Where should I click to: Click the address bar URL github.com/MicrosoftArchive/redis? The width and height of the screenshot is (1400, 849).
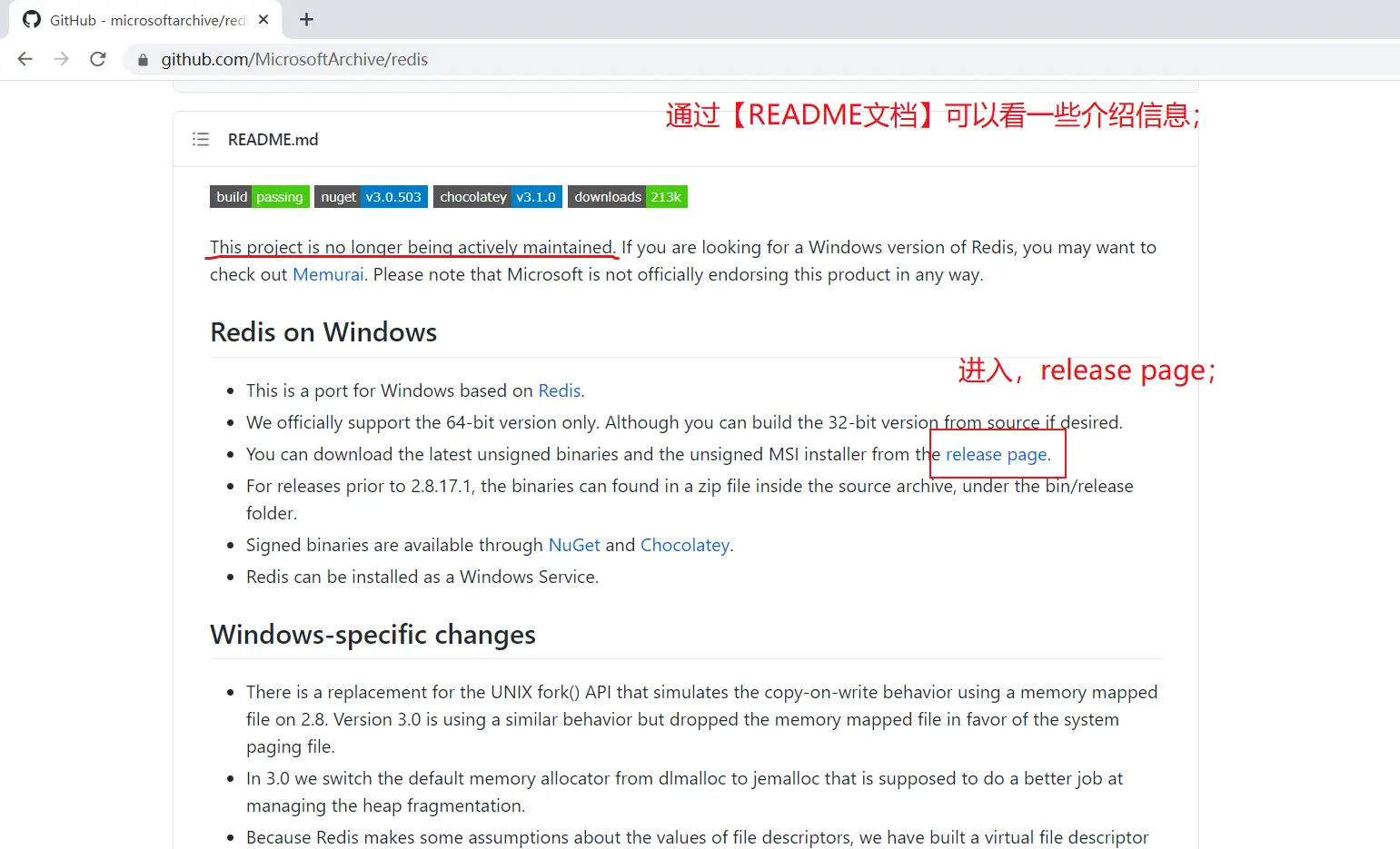[294, 59]
